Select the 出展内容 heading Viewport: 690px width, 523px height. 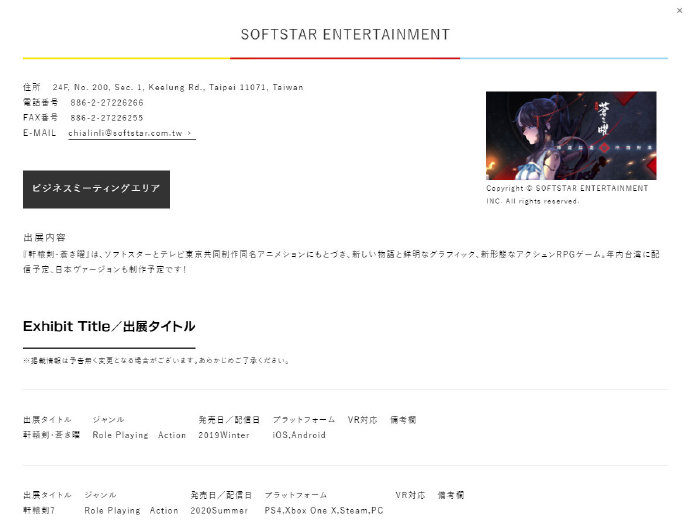44,238
